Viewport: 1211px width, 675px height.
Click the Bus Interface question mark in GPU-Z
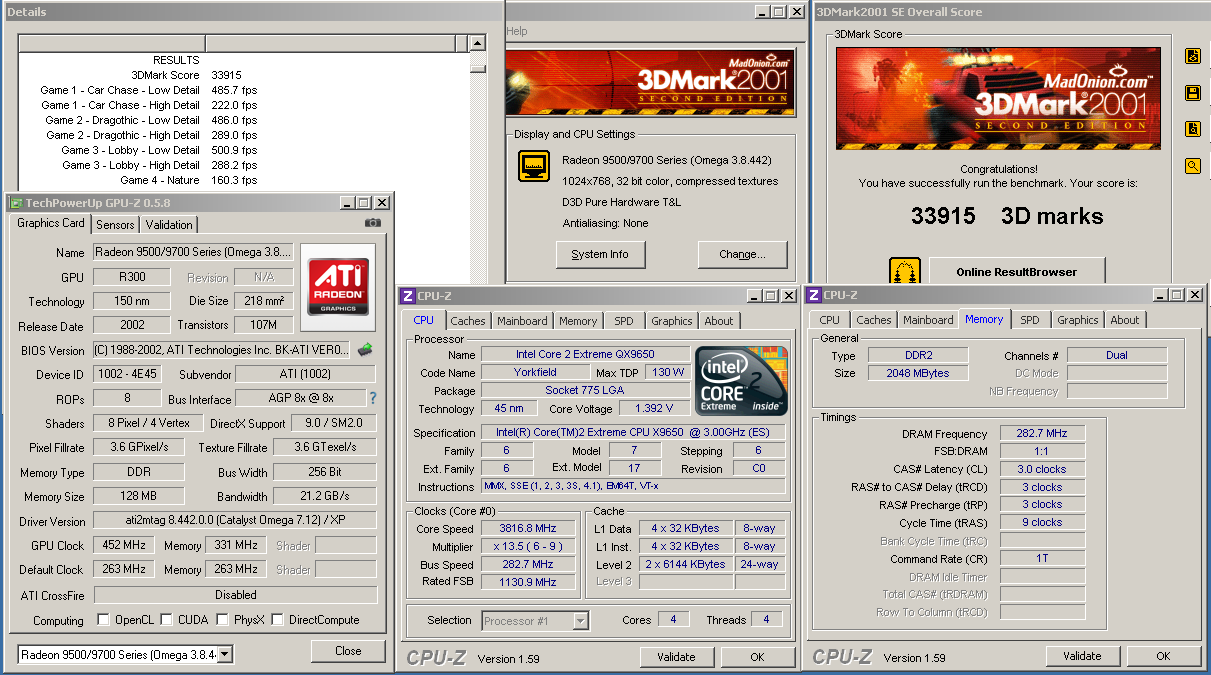[373, 398]
